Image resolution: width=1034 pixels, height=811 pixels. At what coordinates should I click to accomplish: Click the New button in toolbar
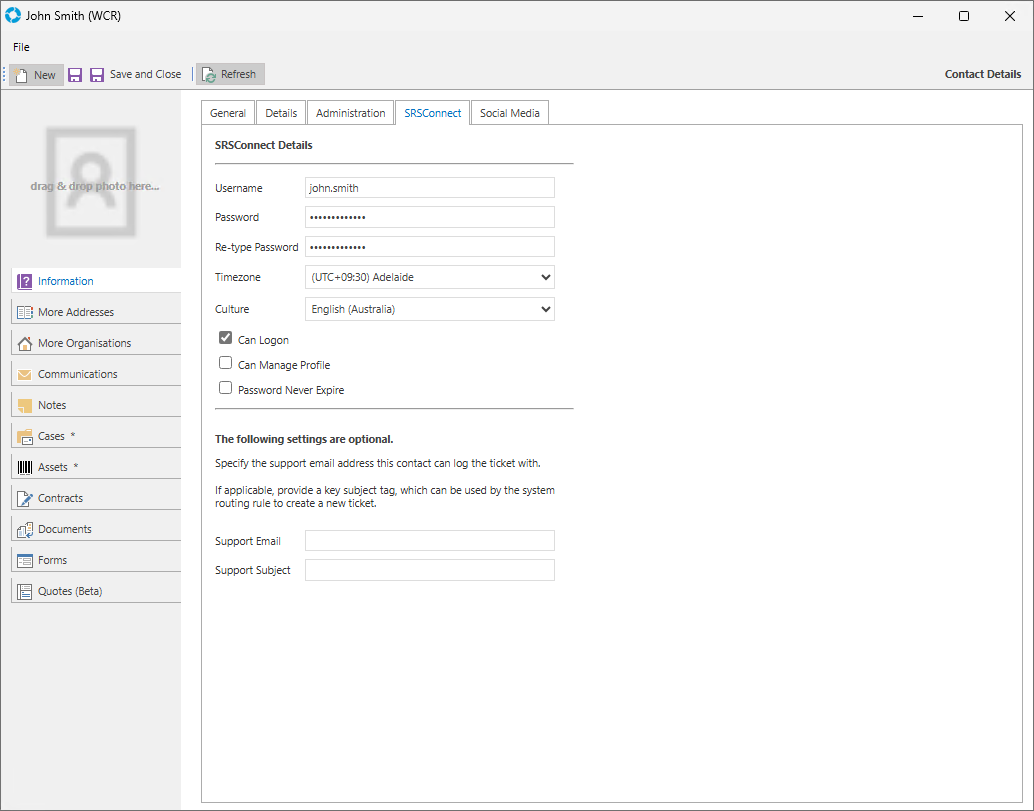coord(36,75)
